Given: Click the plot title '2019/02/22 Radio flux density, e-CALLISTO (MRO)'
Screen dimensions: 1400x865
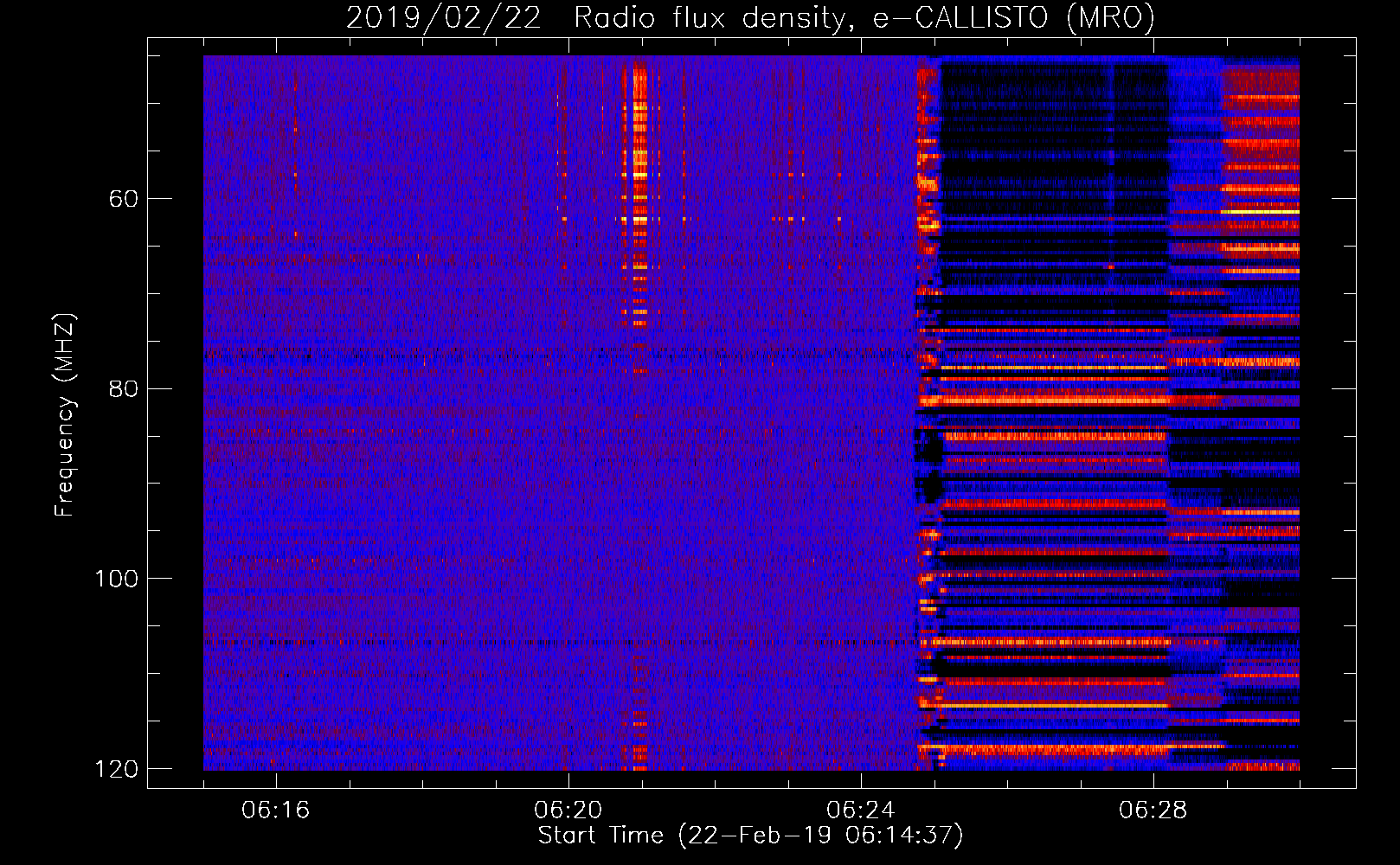Looking at the screenshot, I should tap(750, 17).
